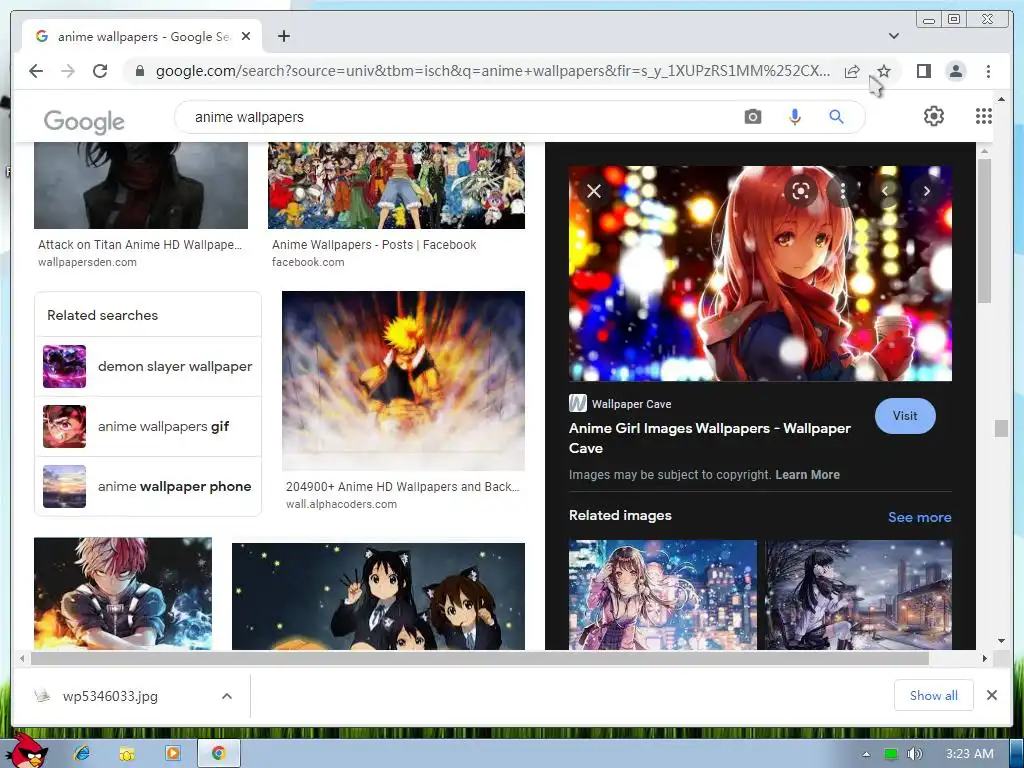Open Anime Wallpapers Facebook thumbnail
Screen dimensions: 1024x768
click(x=396, y=185)
